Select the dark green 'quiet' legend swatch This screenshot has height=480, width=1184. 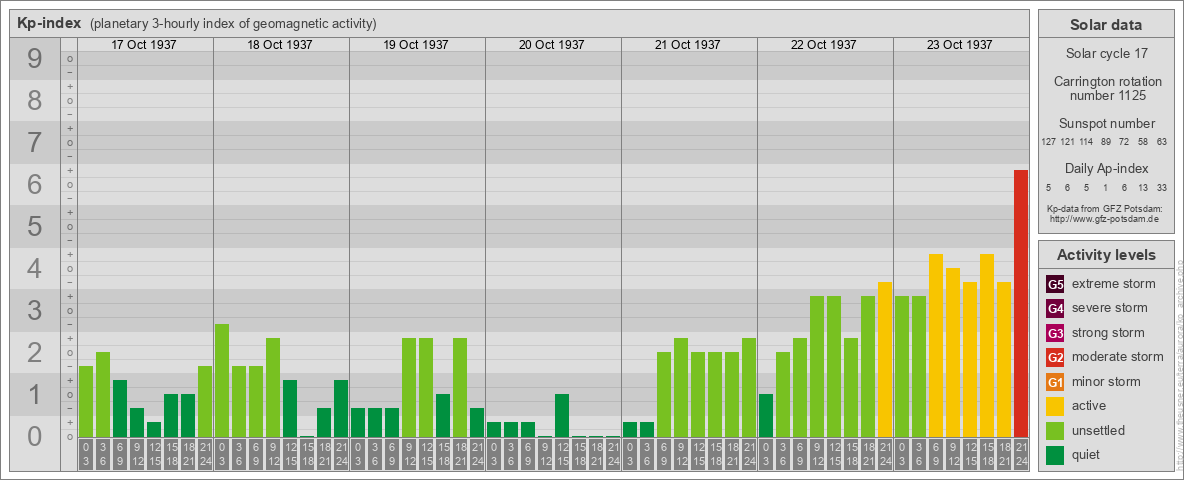pos(1055,454)
